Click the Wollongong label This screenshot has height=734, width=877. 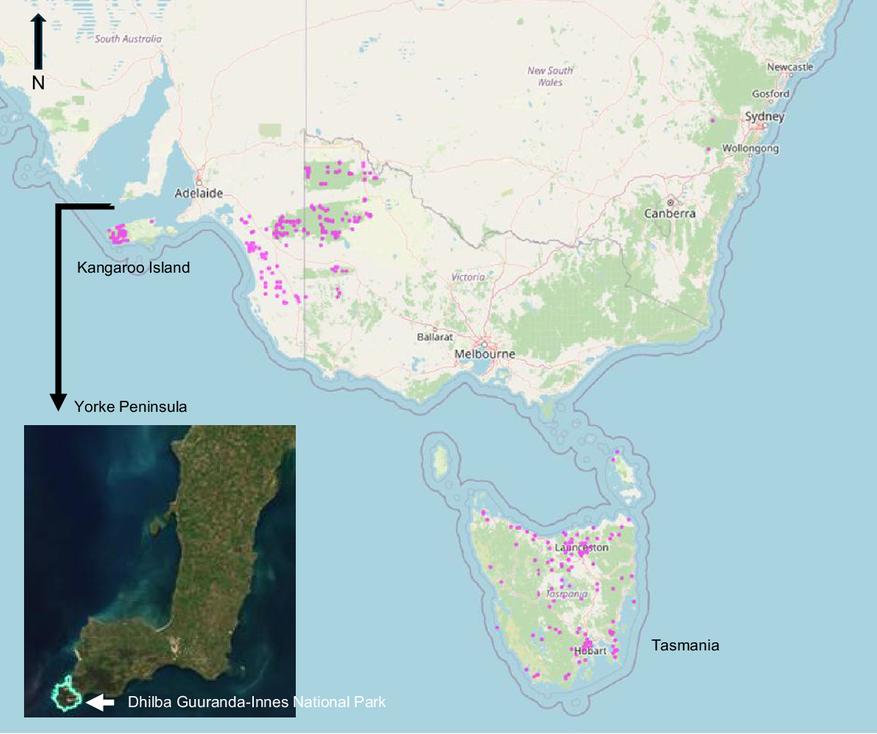751,148
